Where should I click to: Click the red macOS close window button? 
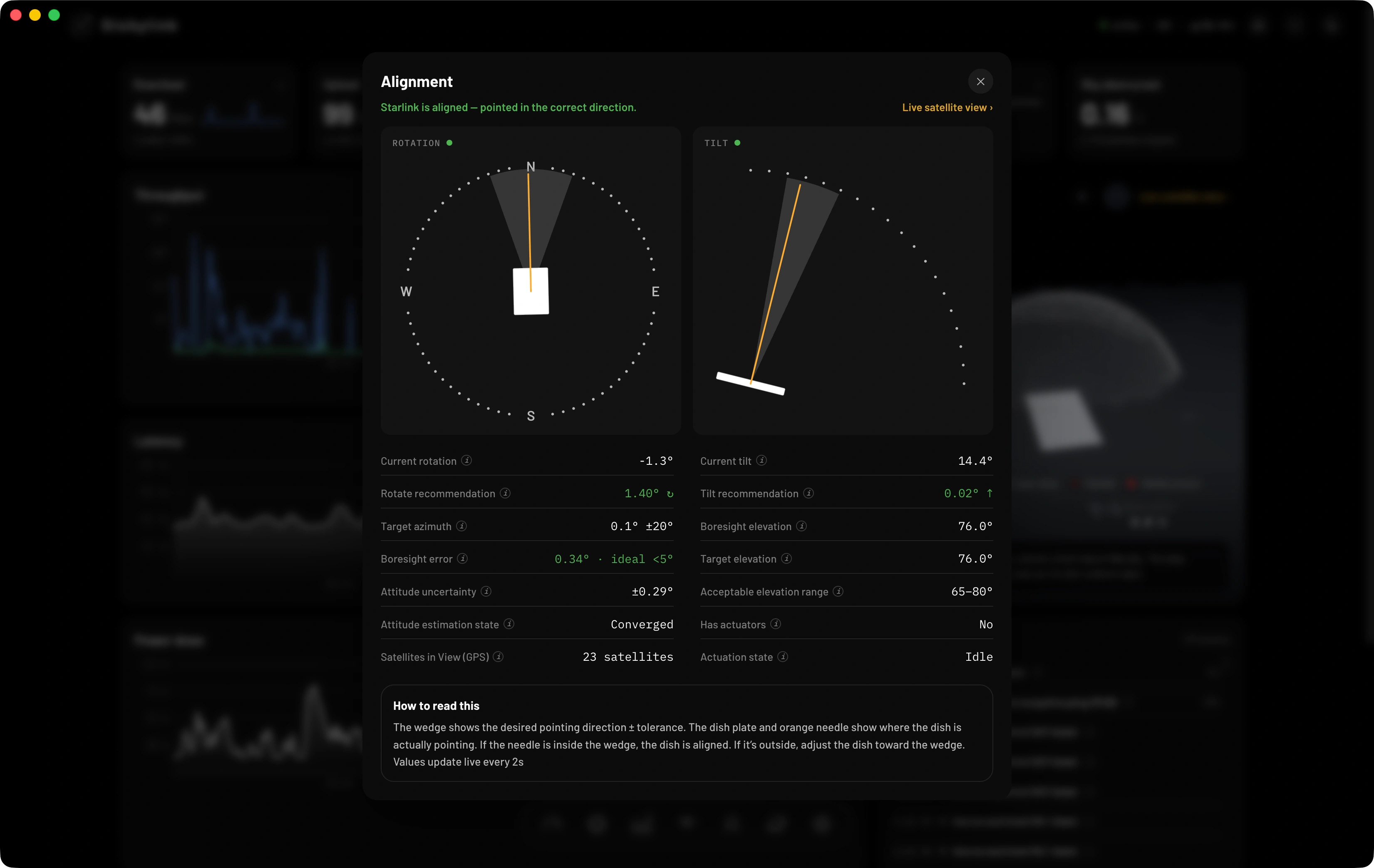tap(16, 15)
